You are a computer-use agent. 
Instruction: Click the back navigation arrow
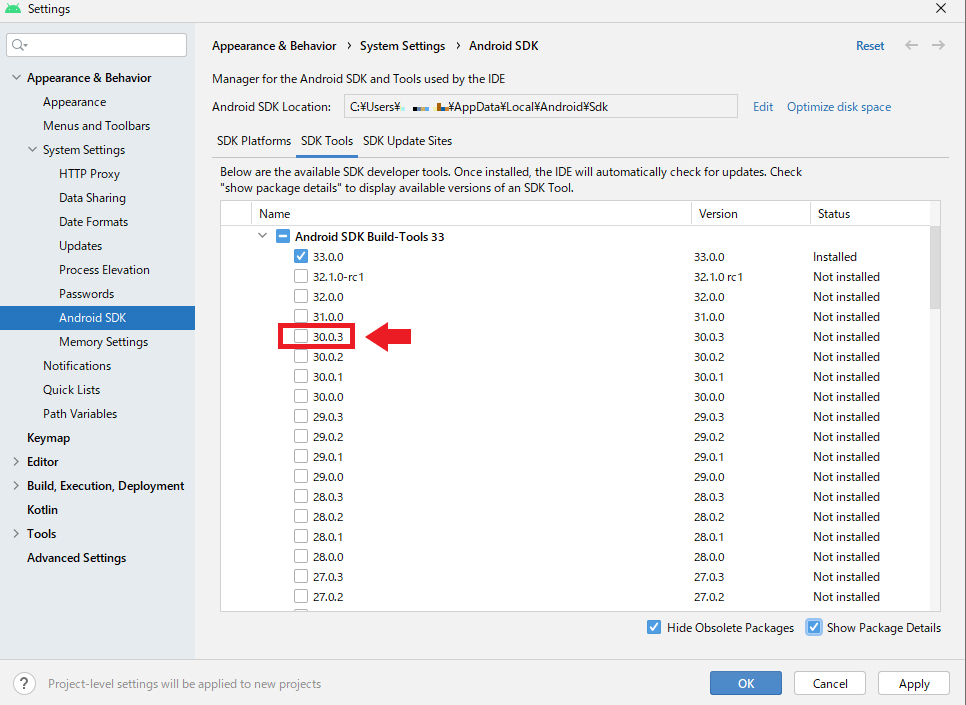click(911, 45)
